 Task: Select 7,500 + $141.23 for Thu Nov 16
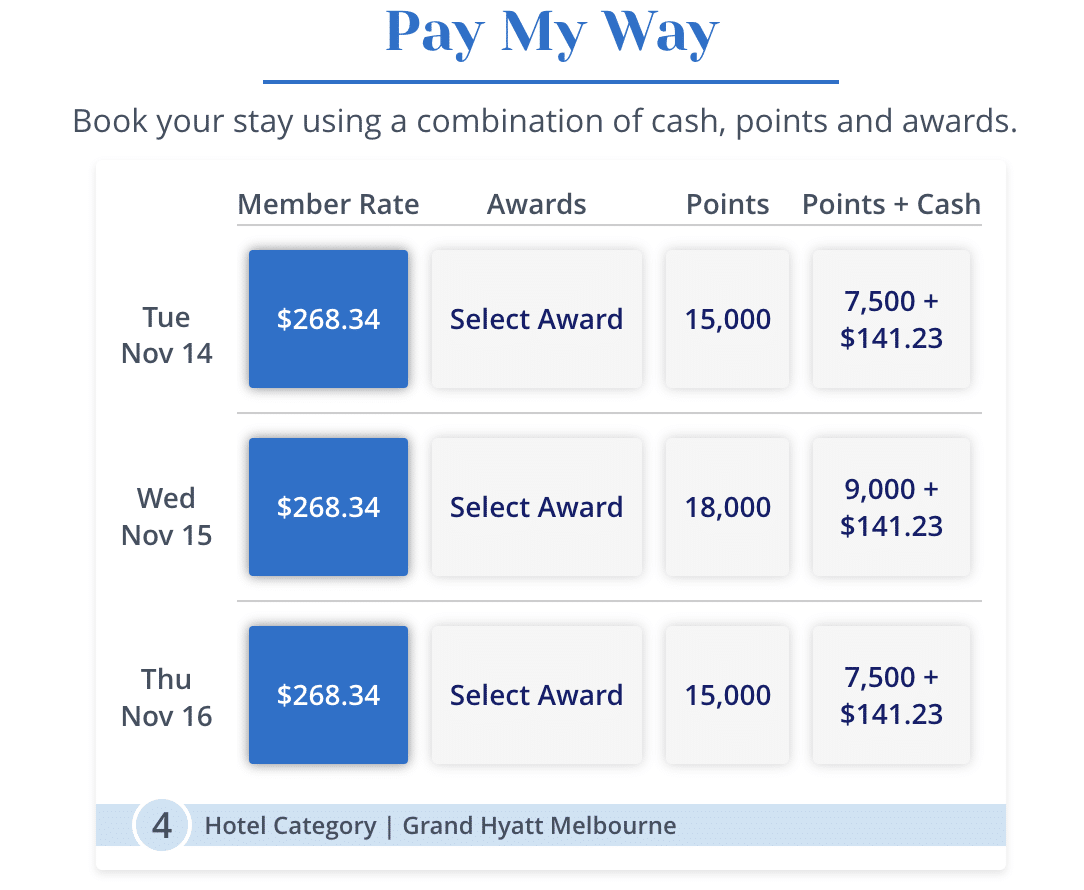(x=891, y=695)
